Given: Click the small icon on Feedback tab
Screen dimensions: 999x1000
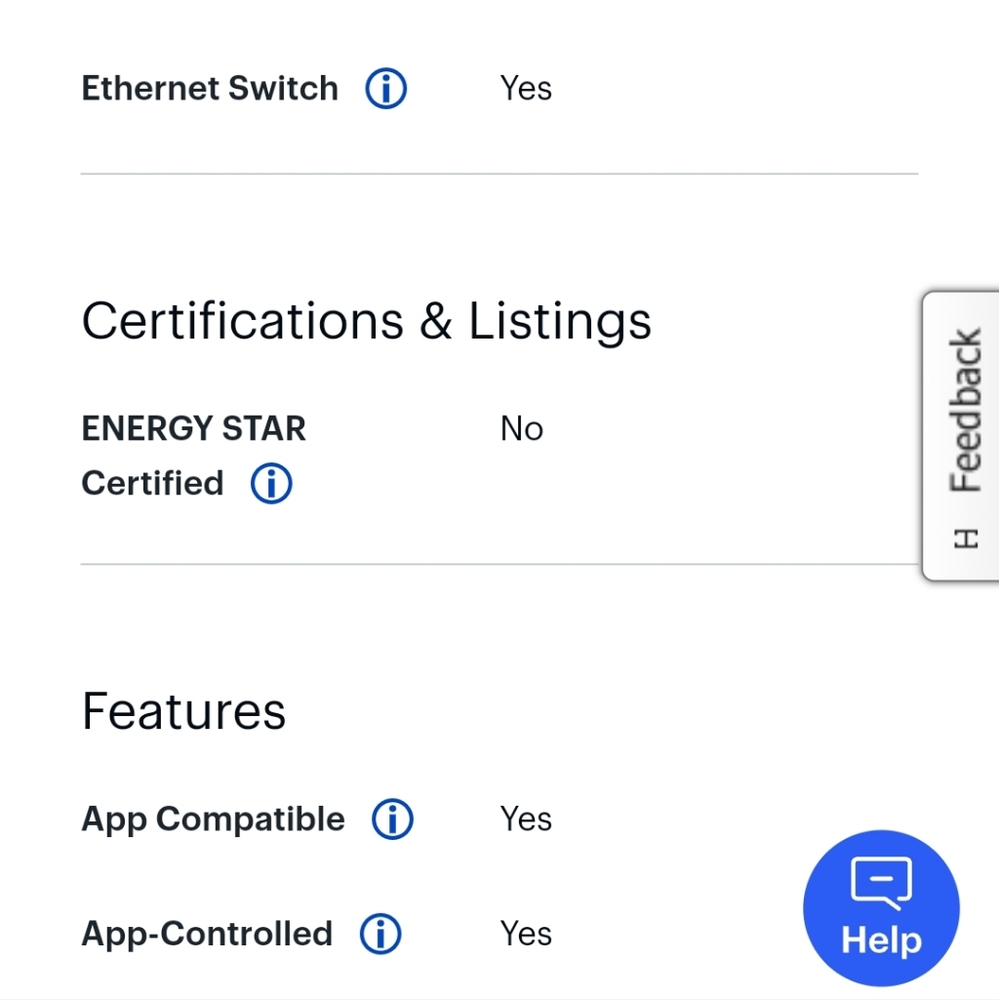Looking at the screenshot, I should [966, 538].
